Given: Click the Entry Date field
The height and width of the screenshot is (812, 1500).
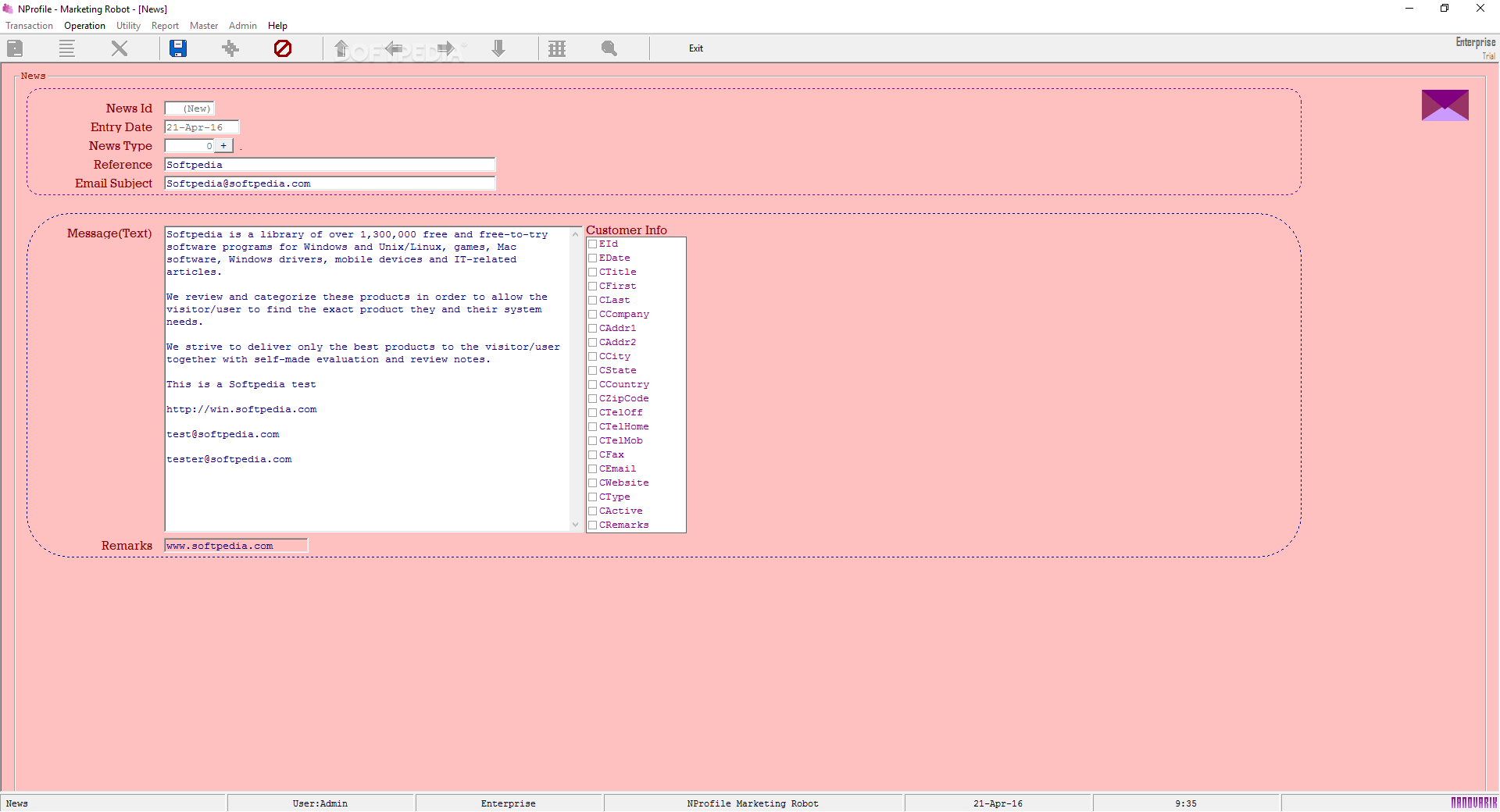Looking at the screenshot, I should (x=202, y=127).
